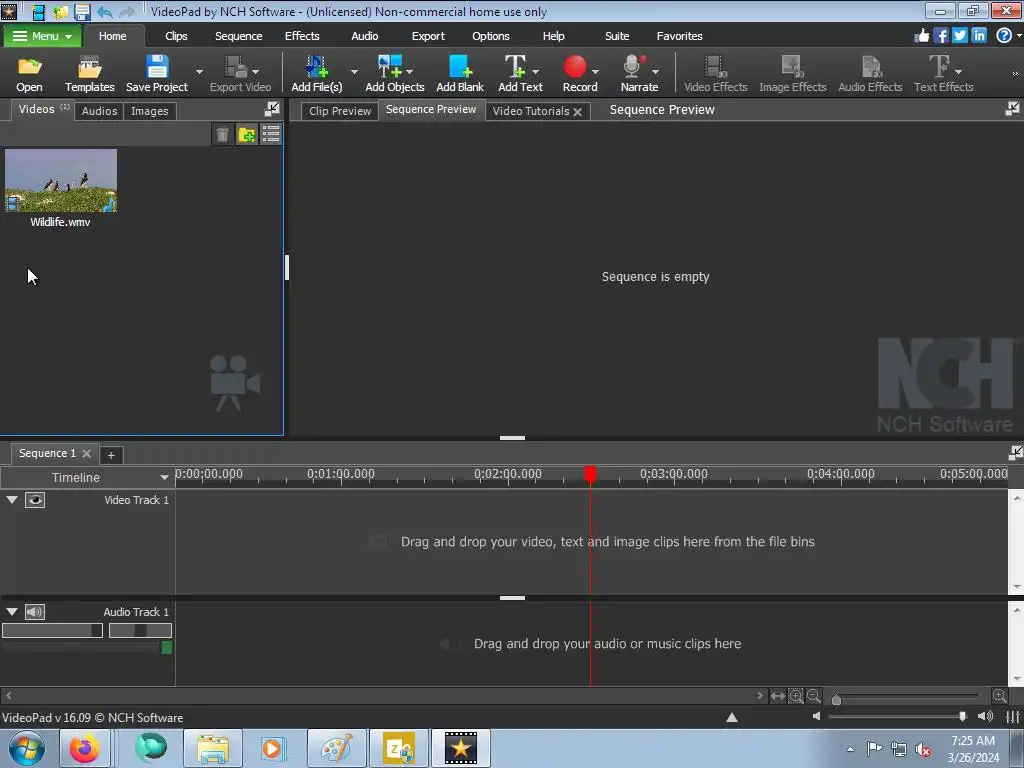Screen dimensions: 1024x768
Task: Click the trash delete icon in bin
Action: (x=222, y=135)
